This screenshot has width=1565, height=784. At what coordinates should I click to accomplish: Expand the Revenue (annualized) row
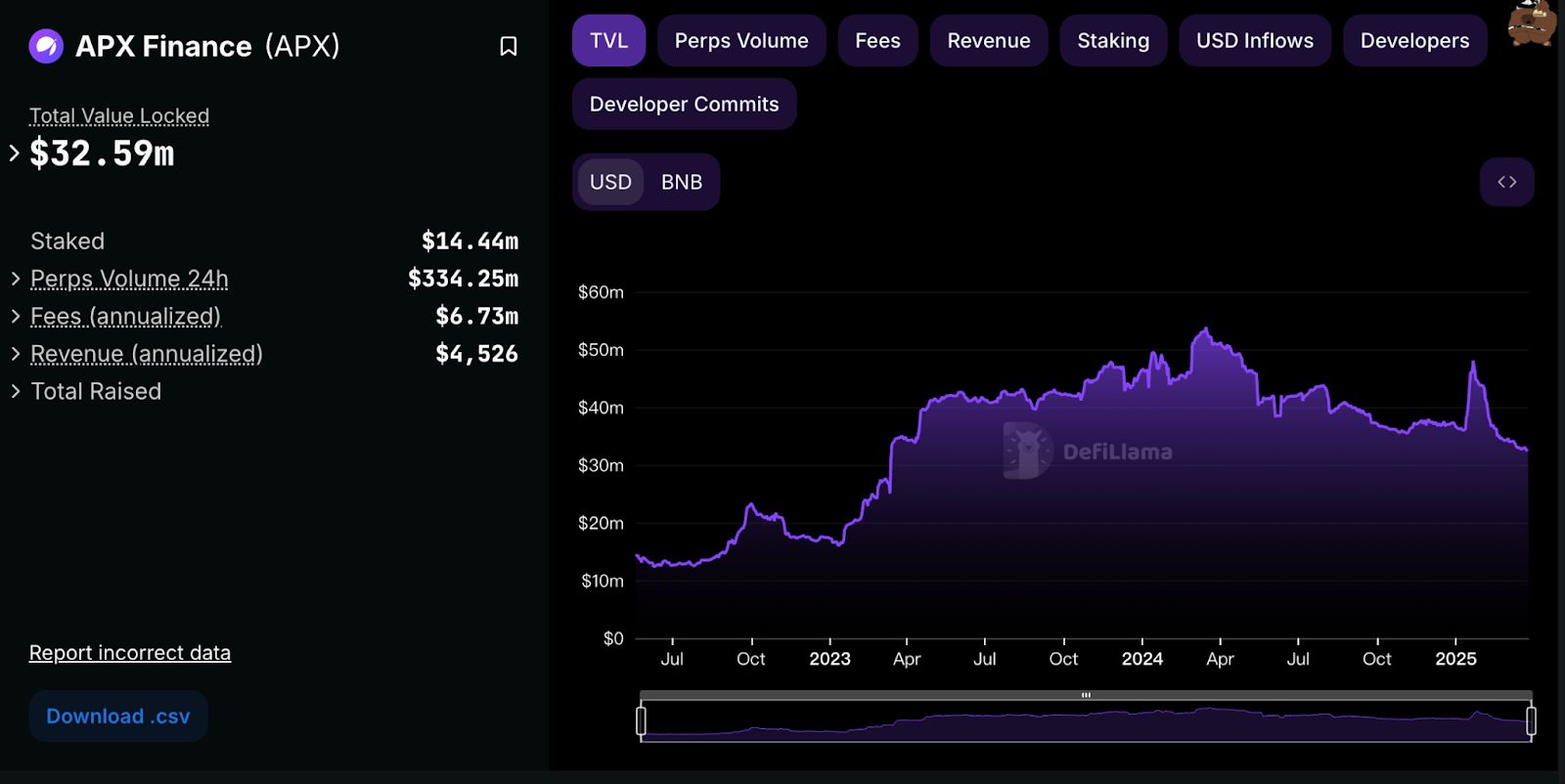[x=16, y=354]
